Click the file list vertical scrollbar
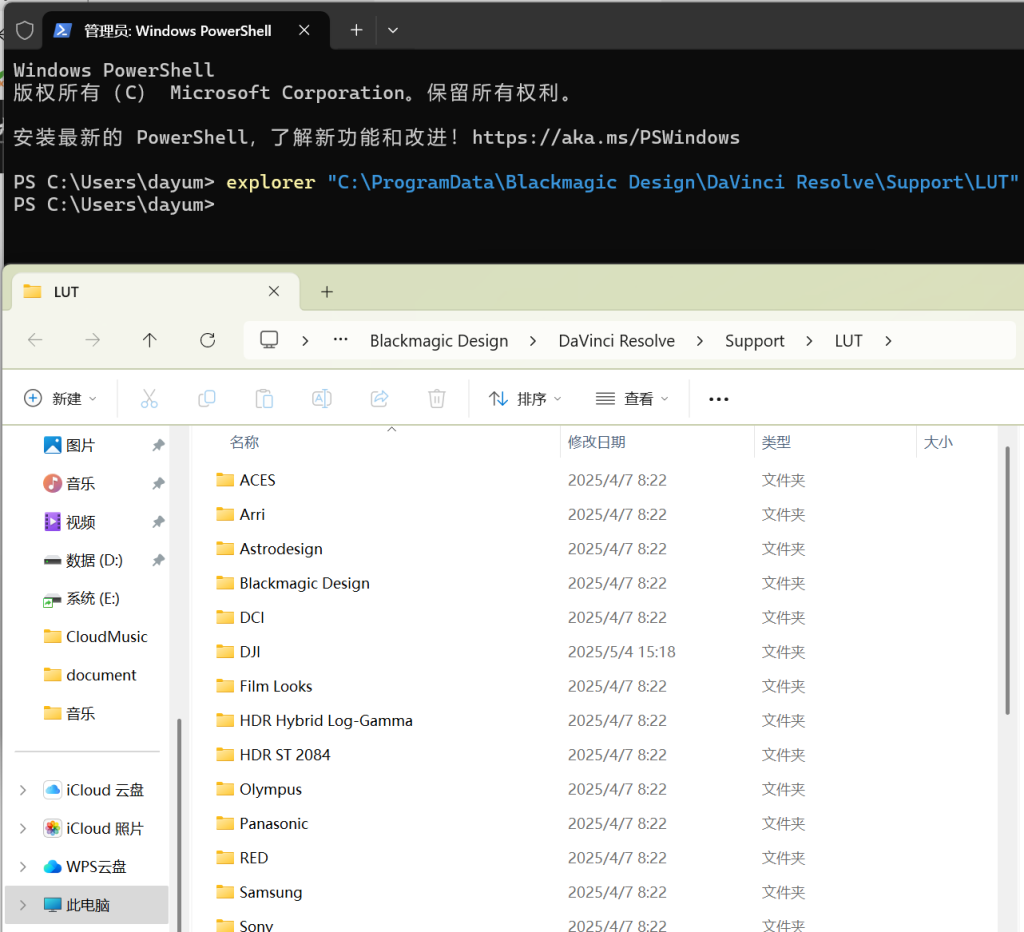Image resolution: width=1024 pixels, height=932 pixels. 1007,581
